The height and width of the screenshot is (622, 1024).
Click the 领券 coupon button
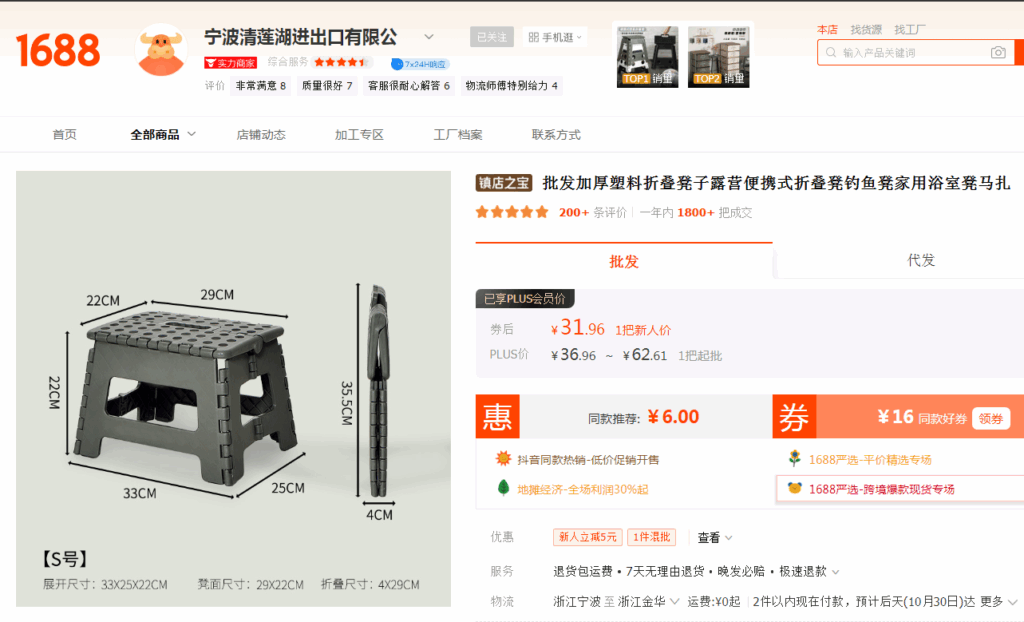point(991,419)
